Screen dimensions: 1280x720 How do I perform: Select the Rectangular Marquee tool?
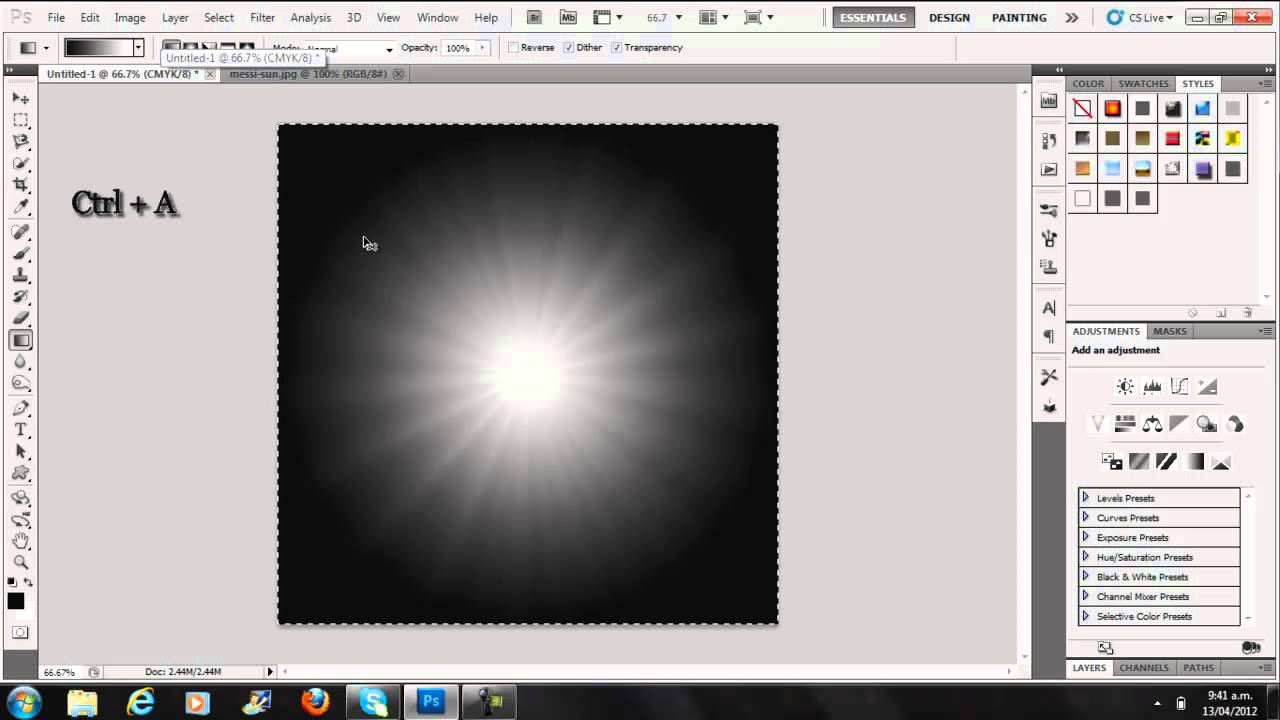[20, 120]
